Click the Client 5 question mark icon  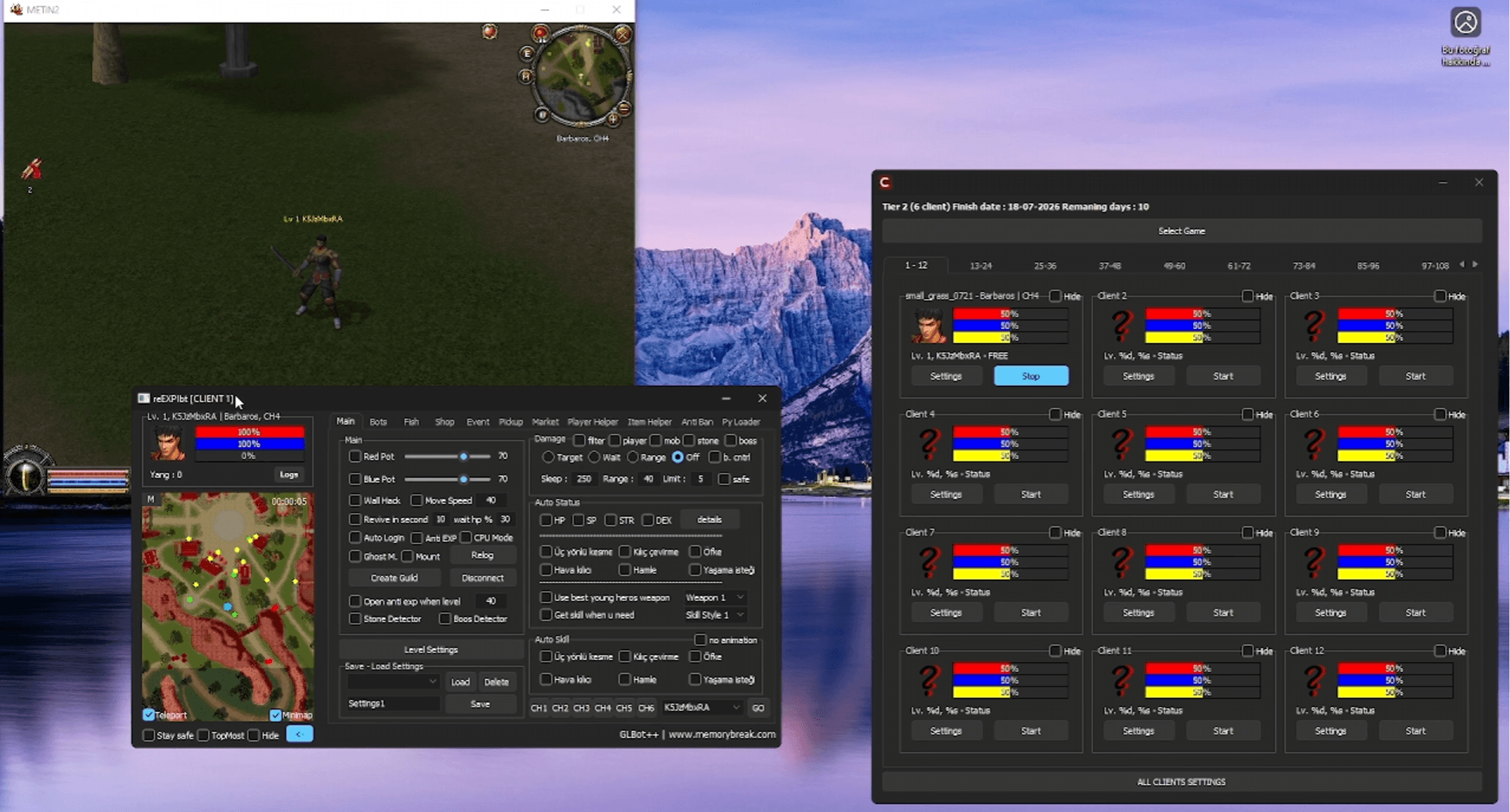click(x=1121, y=443)
